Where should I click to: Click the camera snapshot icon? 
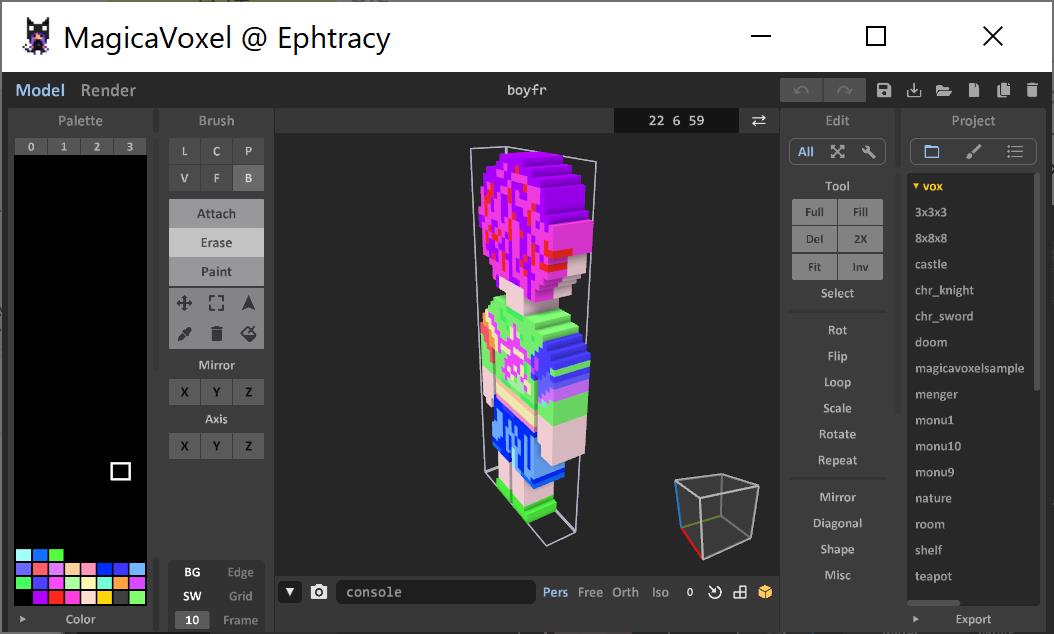tap(319, 592)
